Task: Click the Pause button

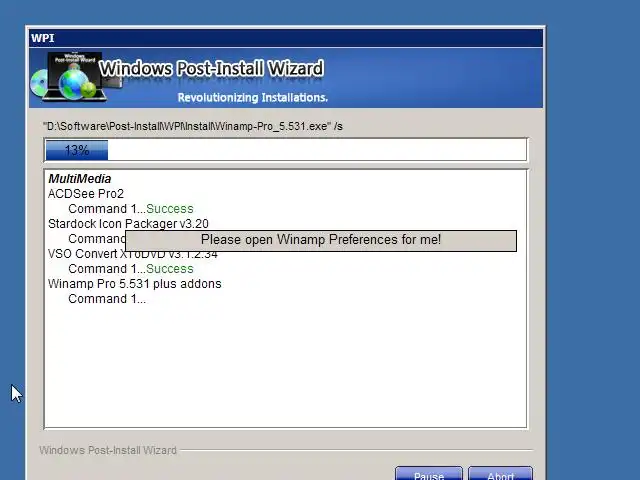Action: (429, 473)
